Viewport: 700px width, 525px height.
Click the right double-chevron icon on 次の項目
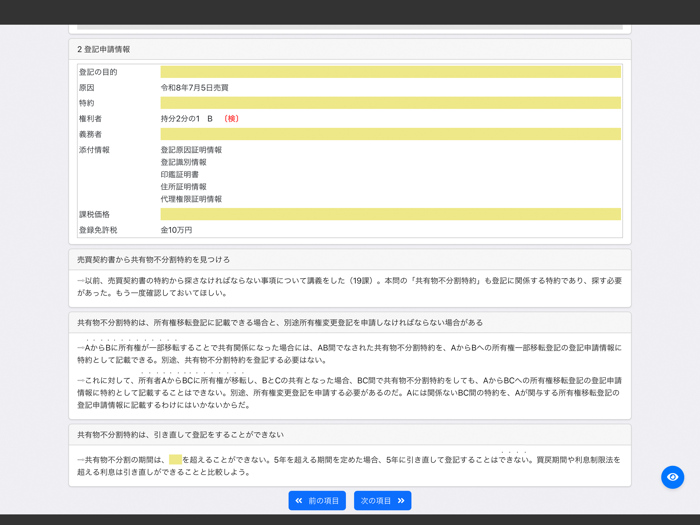(401, 500)
